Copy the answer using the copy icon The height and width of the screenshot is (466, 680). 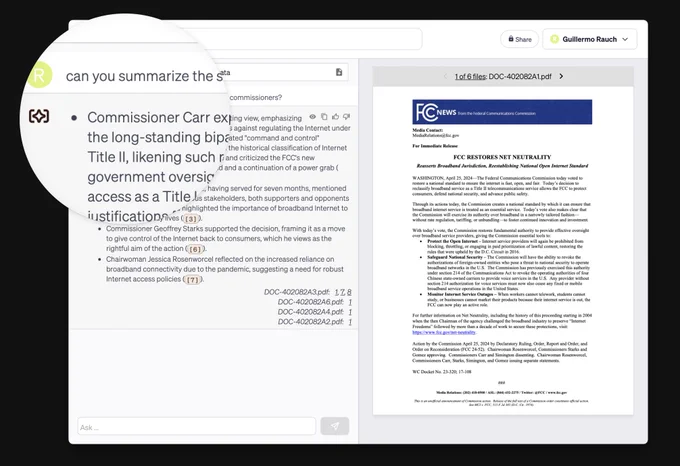pyautogui.click(x=324, y=117)
